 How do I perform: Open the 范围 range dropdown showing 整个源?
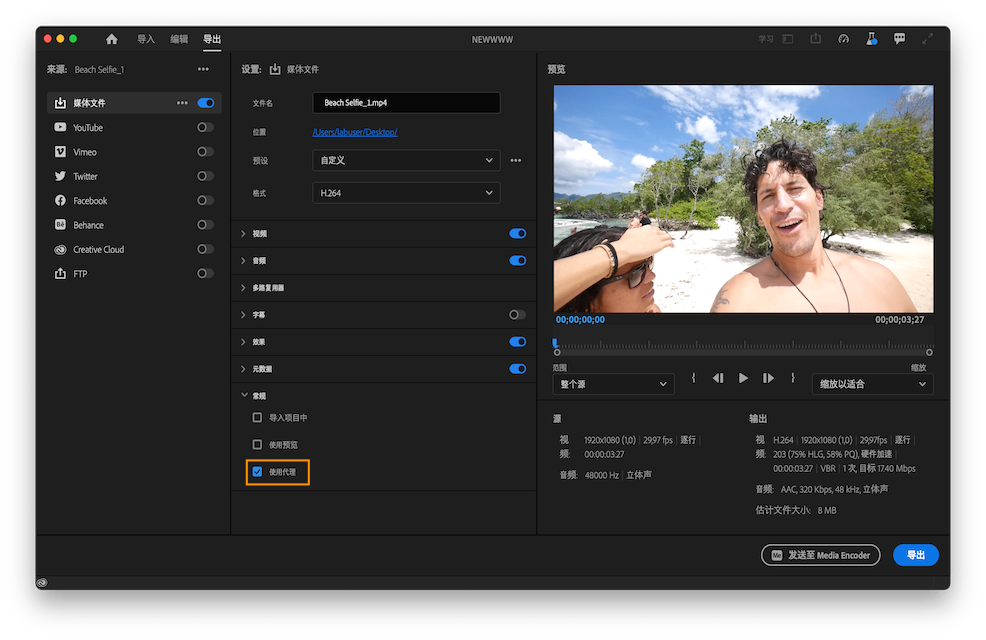tap(613, 383)
